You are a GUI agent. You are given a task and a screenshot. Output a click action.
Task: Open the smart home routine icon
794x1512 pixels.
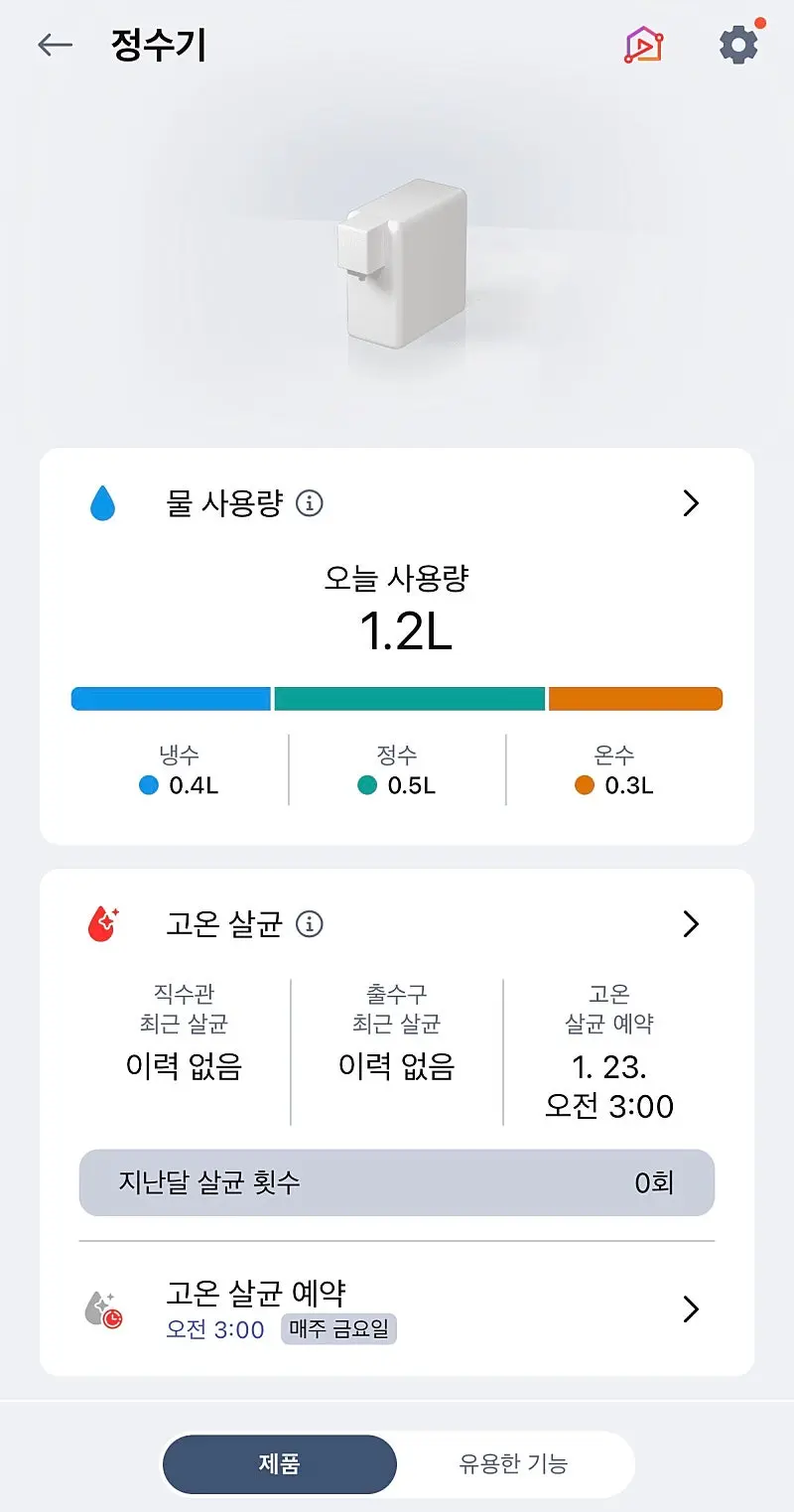click(x=643, y=46)
